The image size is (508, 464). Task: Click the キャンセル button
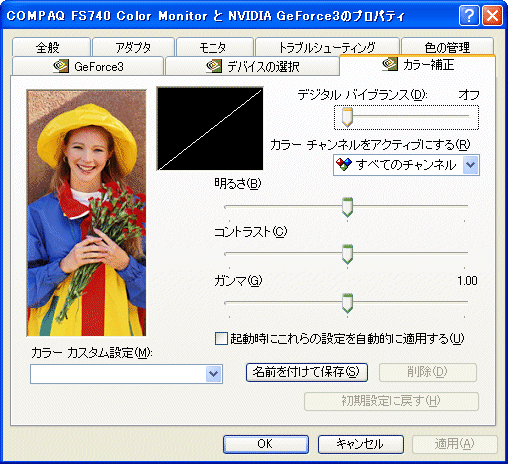point(361,444)
